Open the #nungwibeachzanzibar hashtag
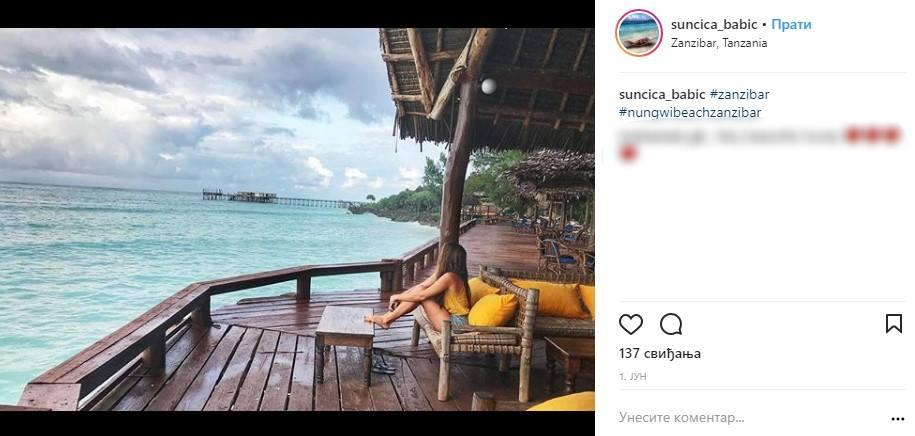Image resolution: width=915 pixels, height=436 pixels. click(690, 113)
